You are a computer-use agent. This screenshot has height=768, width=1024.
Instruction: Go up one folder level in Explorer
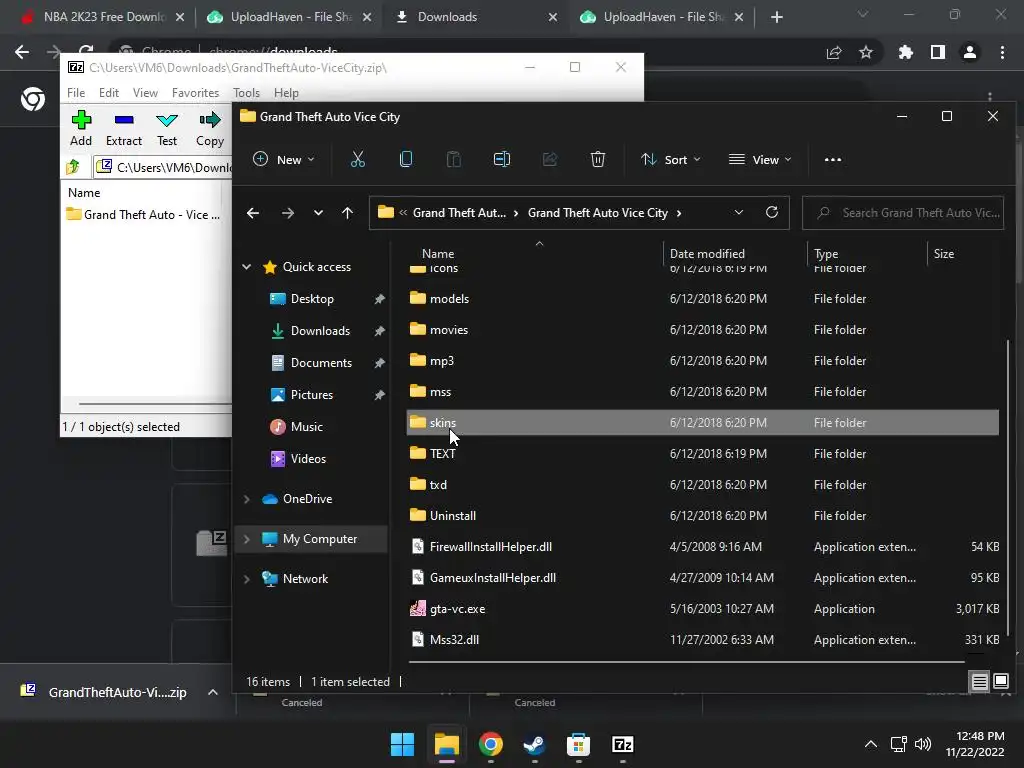pyautogui.click(x=347, y=213)
